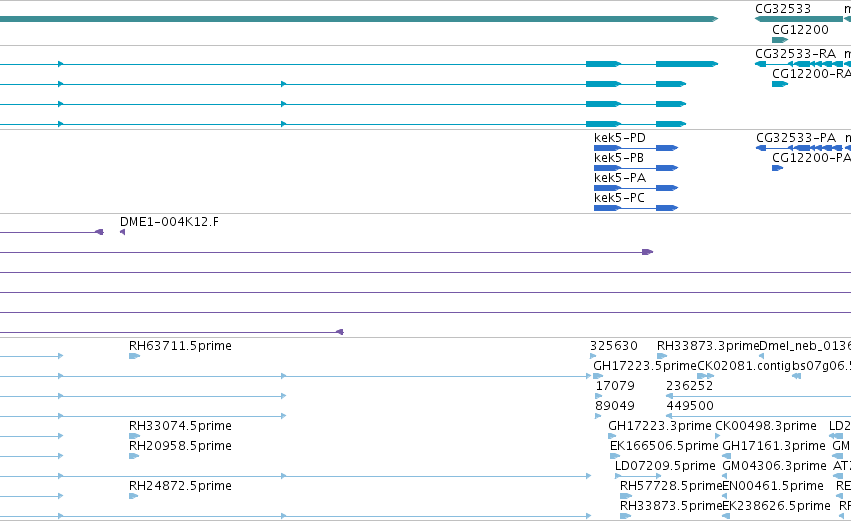Select the kek5-PC protein feature
This screenshot has width=851, height=521.
pyautogui.click(x=636, y=208)
